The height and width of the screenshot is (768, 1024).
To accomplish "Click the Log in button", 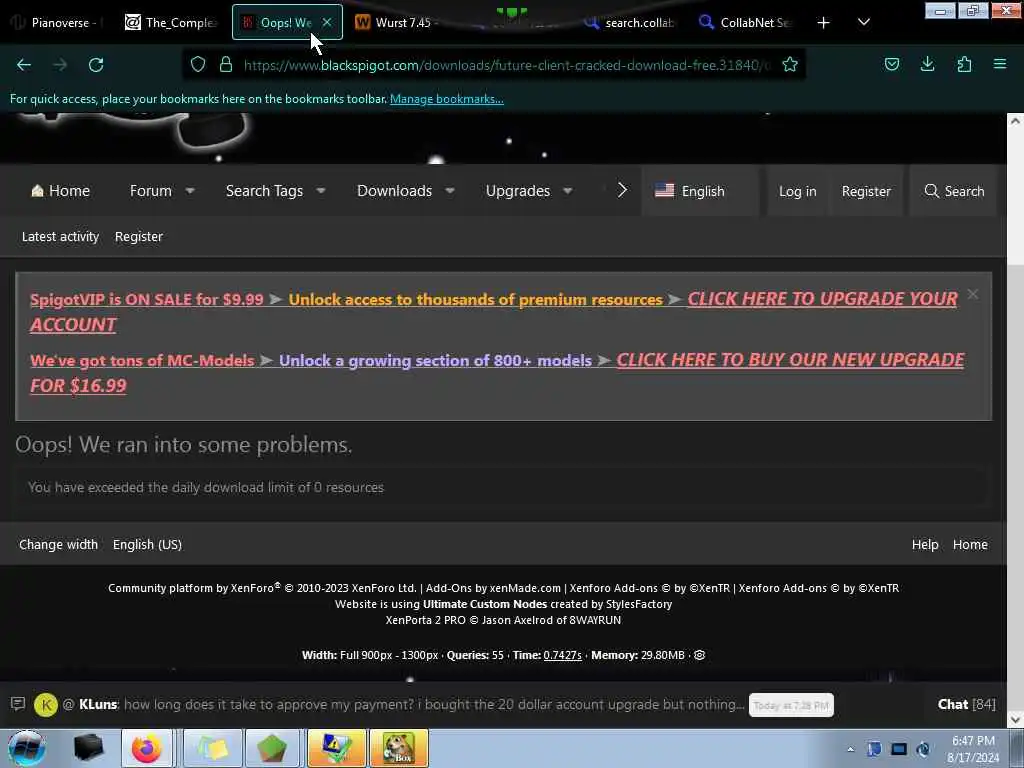I will point(797,191).
